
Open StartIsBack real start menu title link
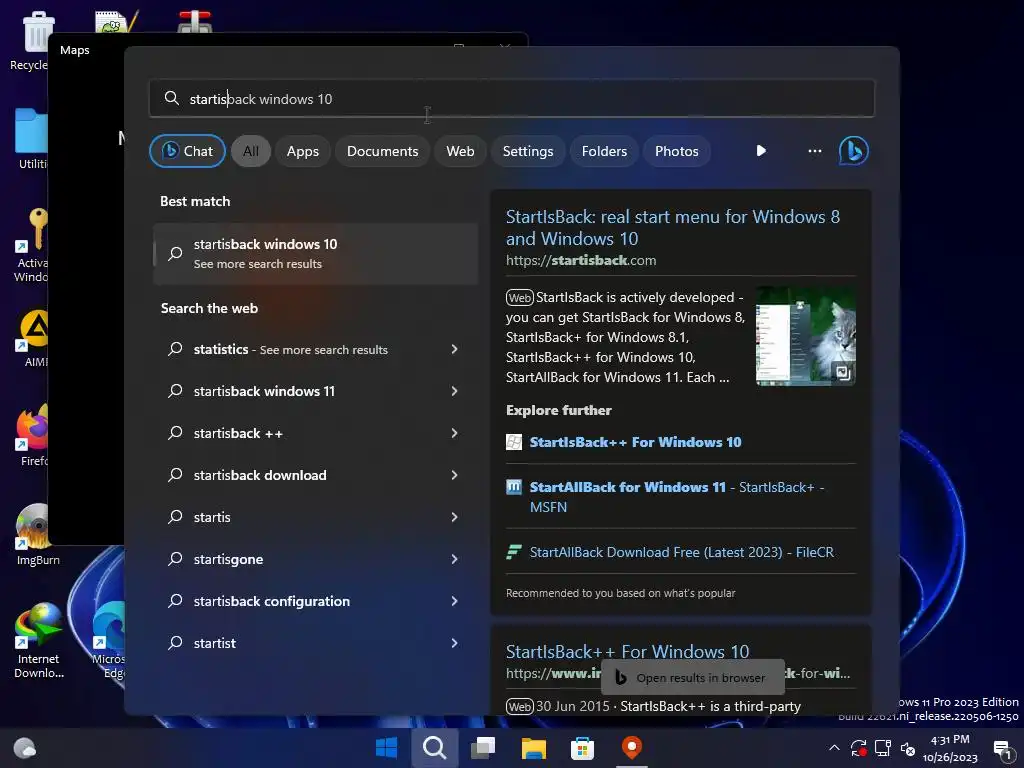pyautogui.click(x=673, y=227)
